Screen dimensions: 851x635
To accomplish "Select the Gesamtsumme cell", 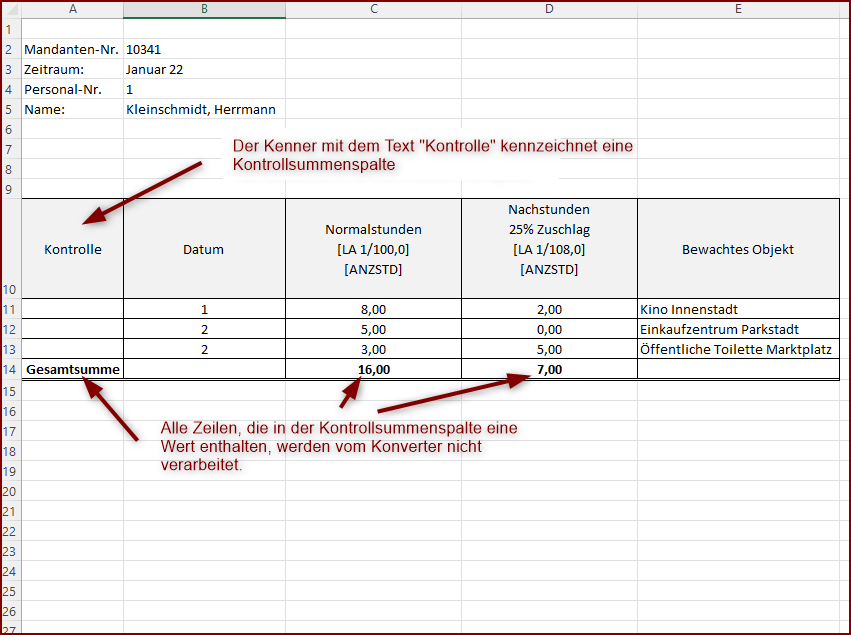I will point(72,369).
